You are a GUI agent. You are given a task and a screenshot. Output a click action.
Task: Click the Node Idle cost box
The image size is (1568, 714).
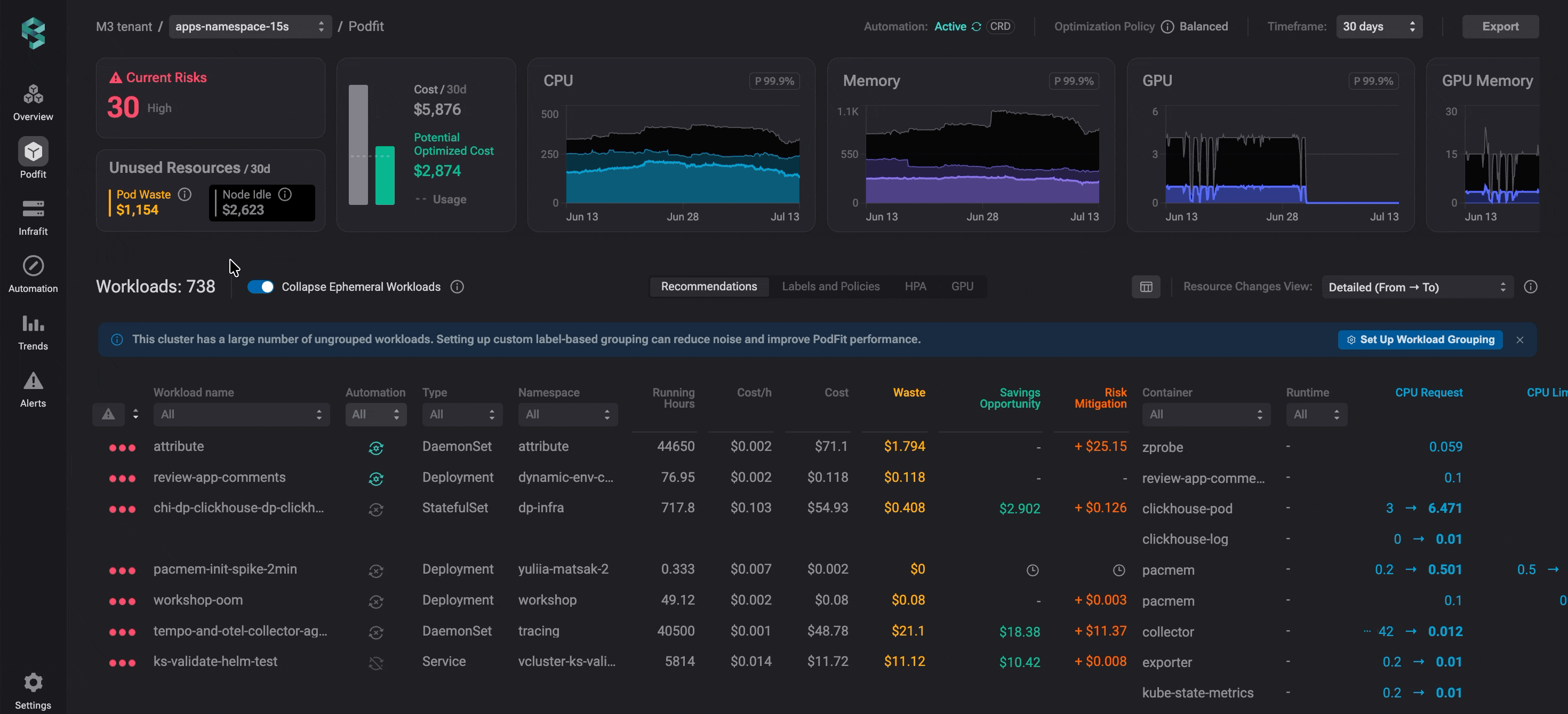[262, 203]
